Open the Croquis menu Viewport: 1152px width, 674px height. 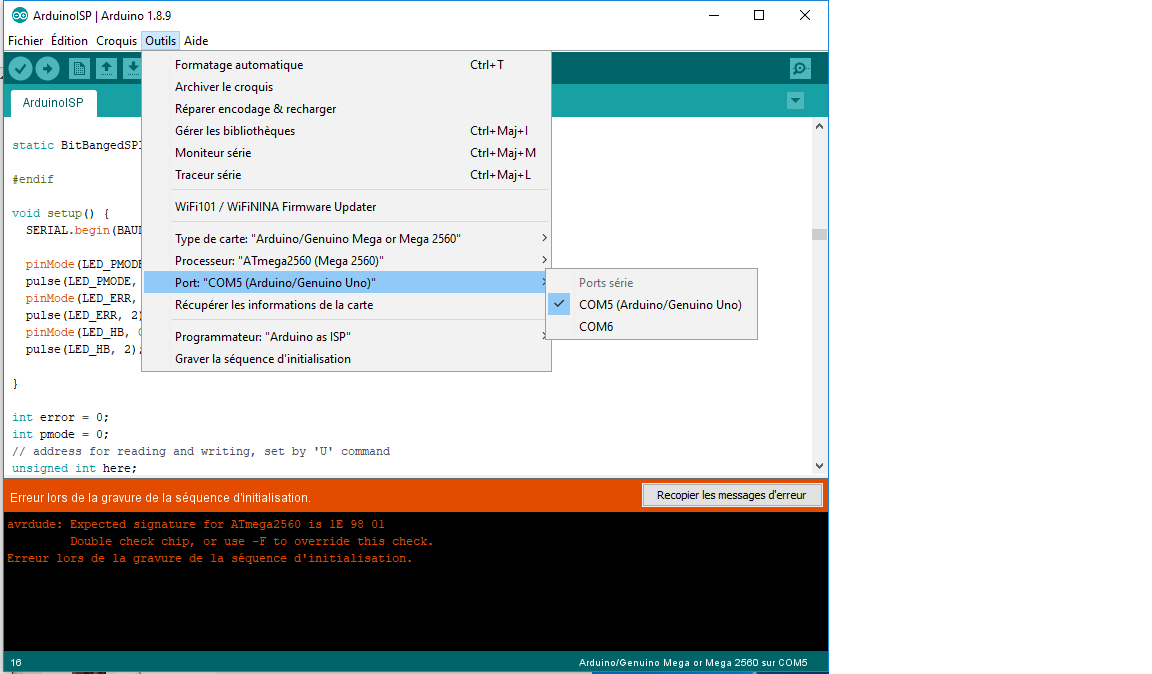116,41
